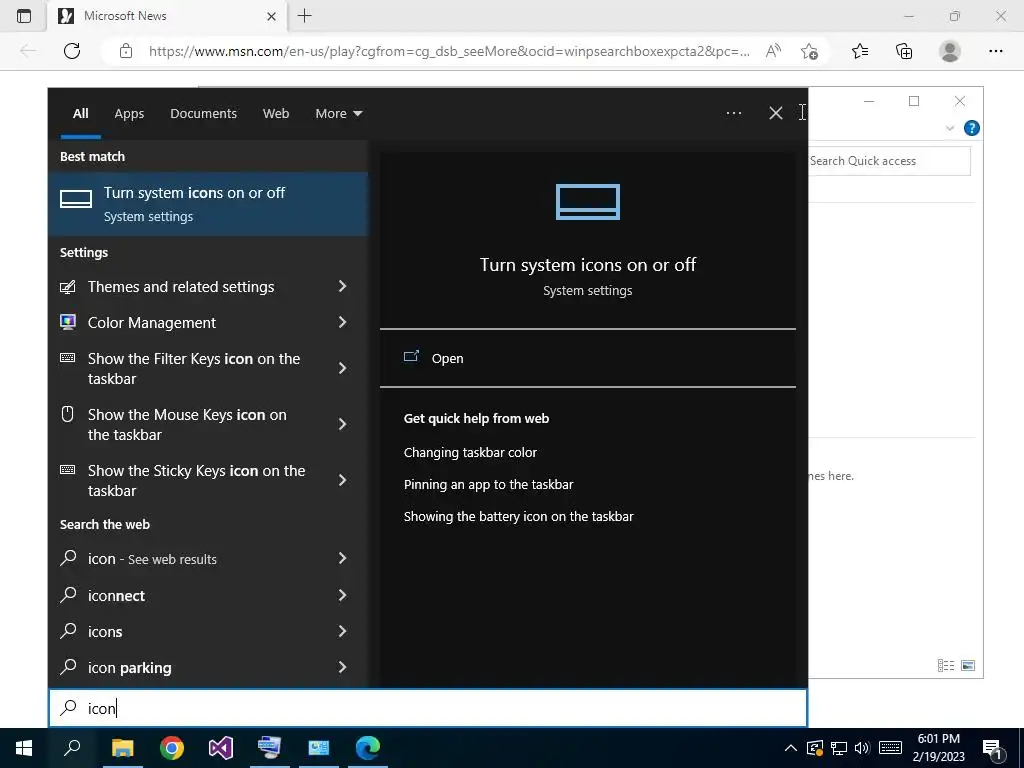Open Edge Settings and more menu
1024x768 pixels.
[995, 51]
